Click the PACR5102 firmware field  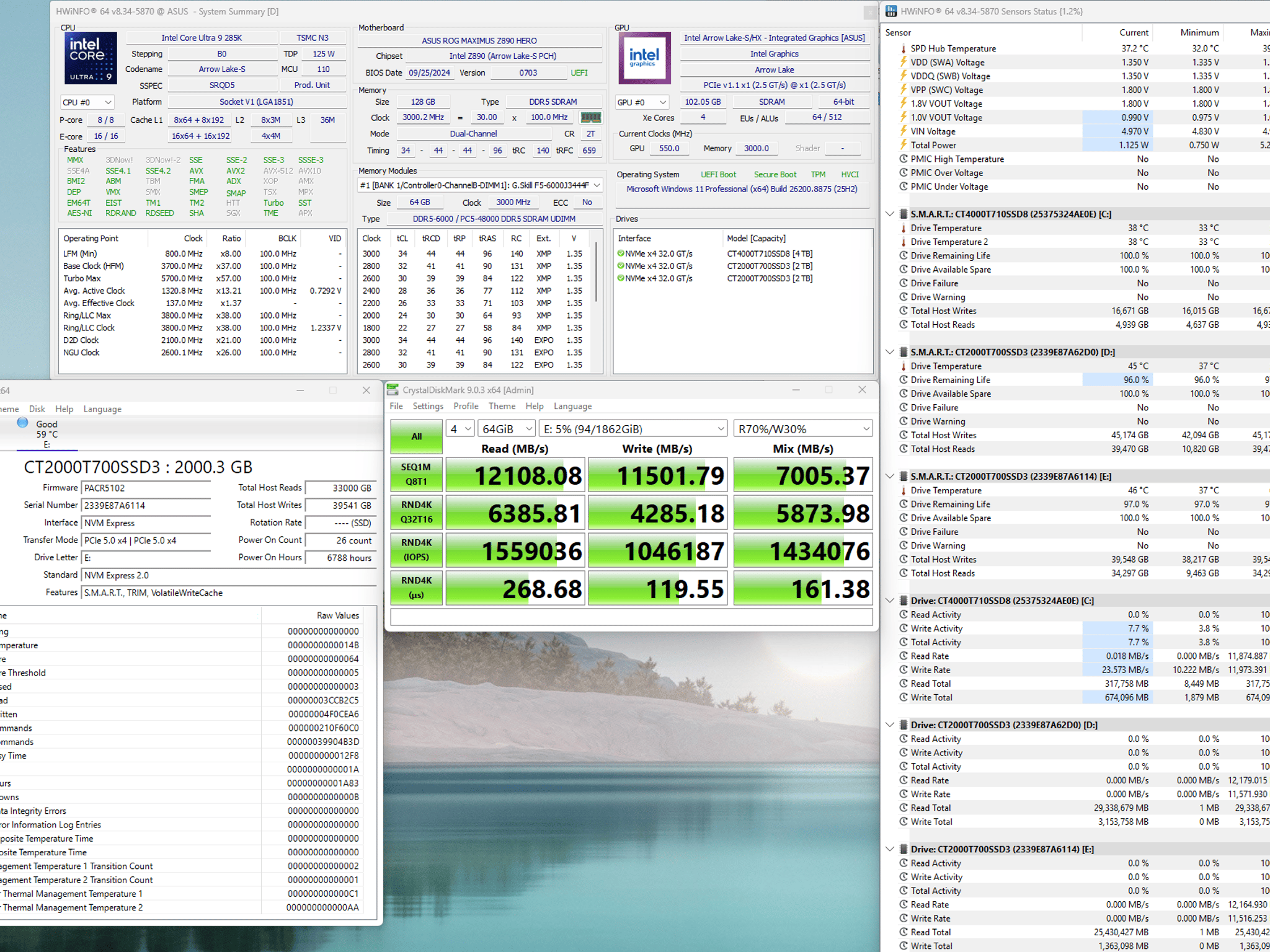[146, 488]
